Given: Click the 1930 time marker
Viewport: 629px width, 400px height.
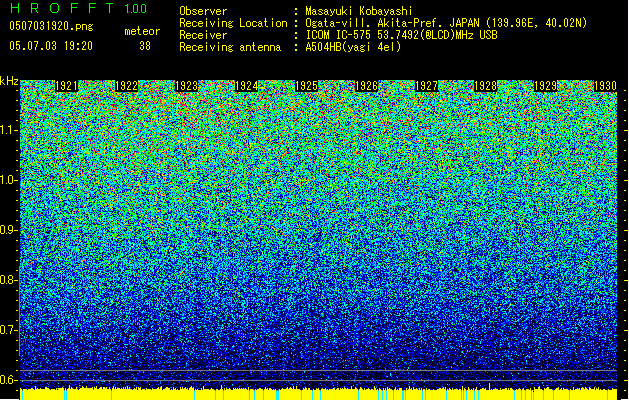Looking at the screenshot, I should click(605, 86).
